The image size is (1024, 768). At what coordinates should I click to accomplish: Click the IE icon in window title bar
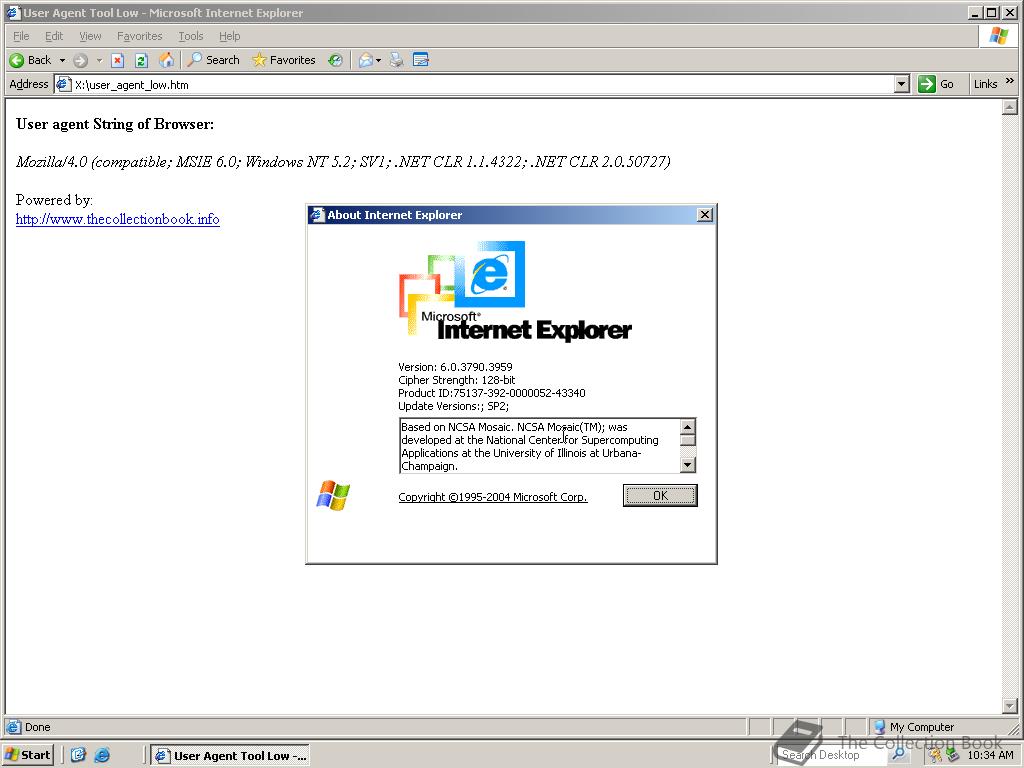pyautogui.click(x=13, y=12)
